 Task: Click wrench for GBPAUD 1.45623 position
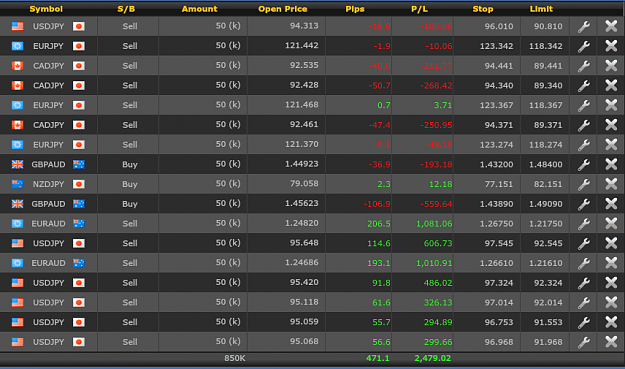pos(584,204)
